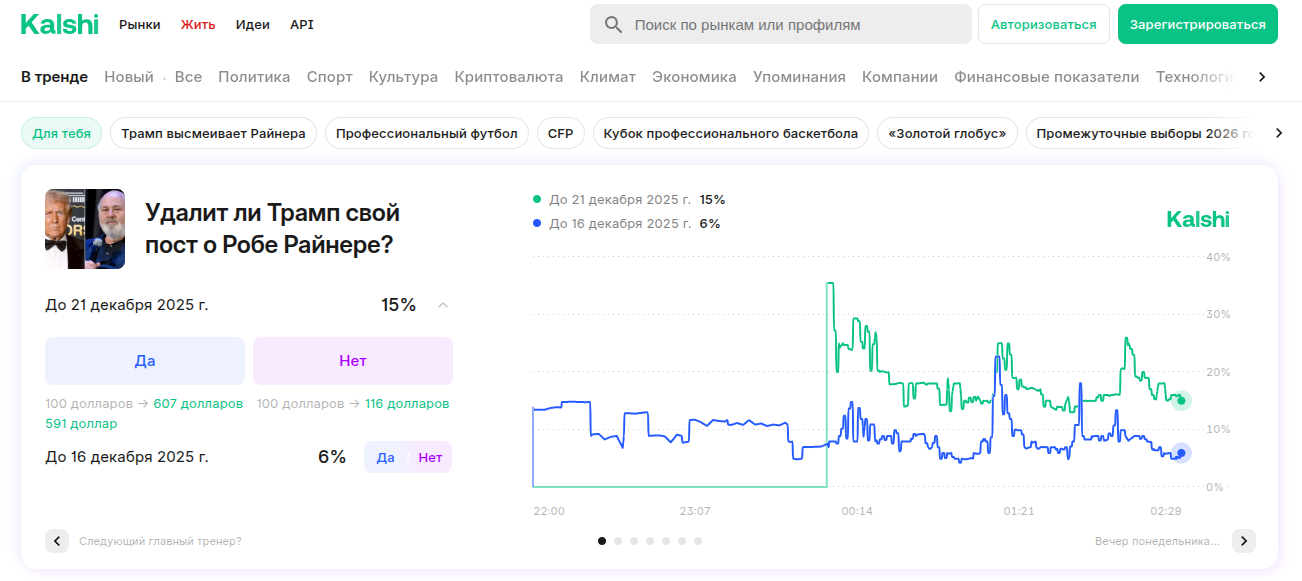Viewport: 1302px width, 581px height.
Task: Open the "Политика" category tab
Action: point(254,77)
